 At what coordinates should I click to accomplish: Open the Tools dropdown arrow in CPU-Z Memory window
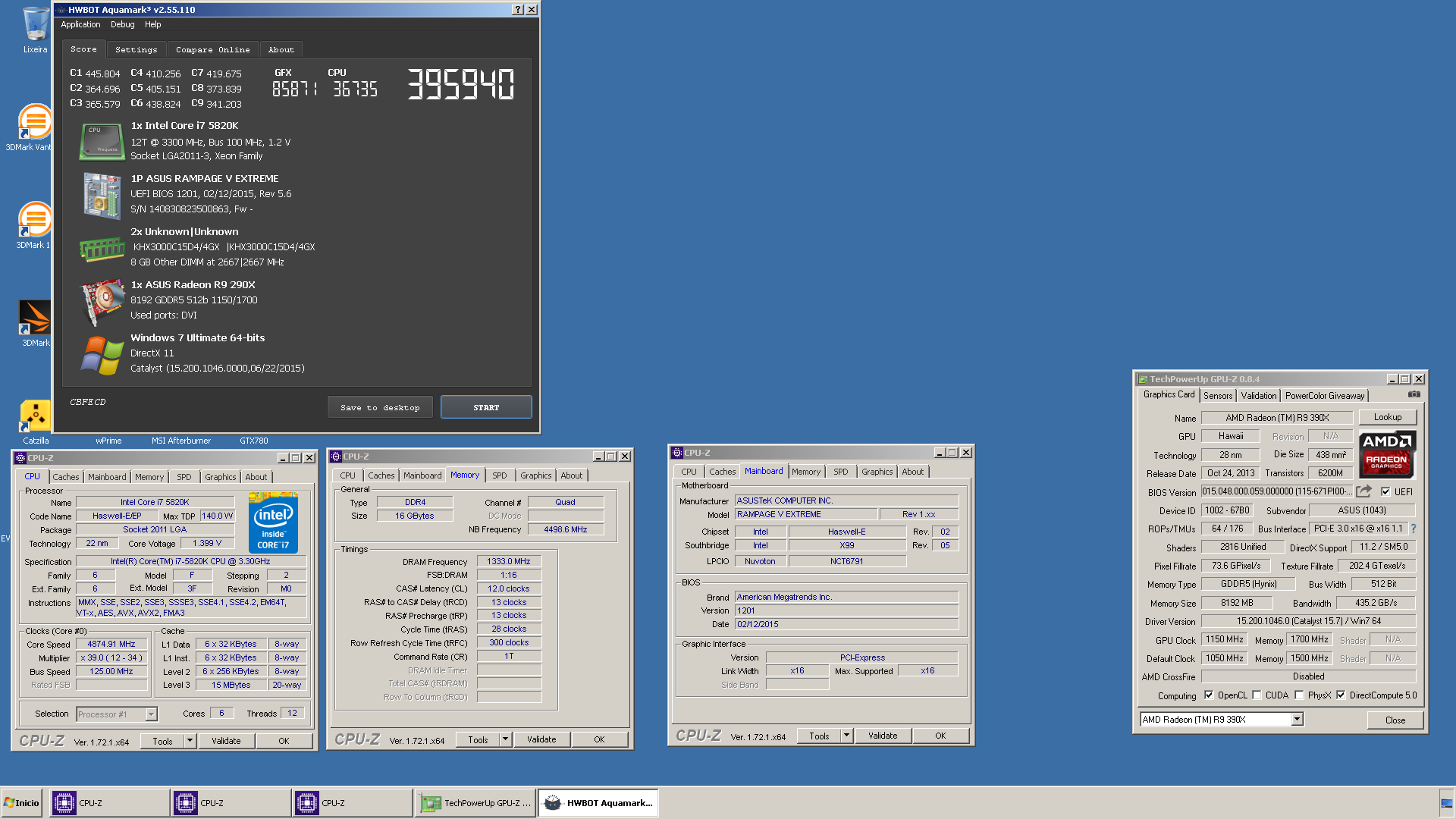pyautogui.click(x=506, y=739)
